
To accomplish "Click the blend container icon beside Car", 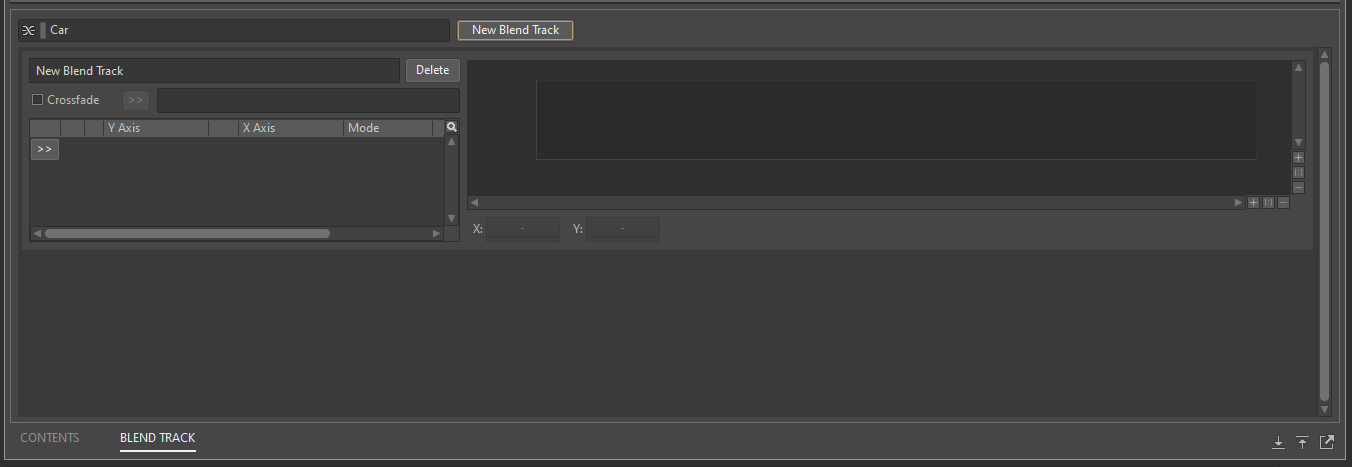I will (x=28, y=30).
